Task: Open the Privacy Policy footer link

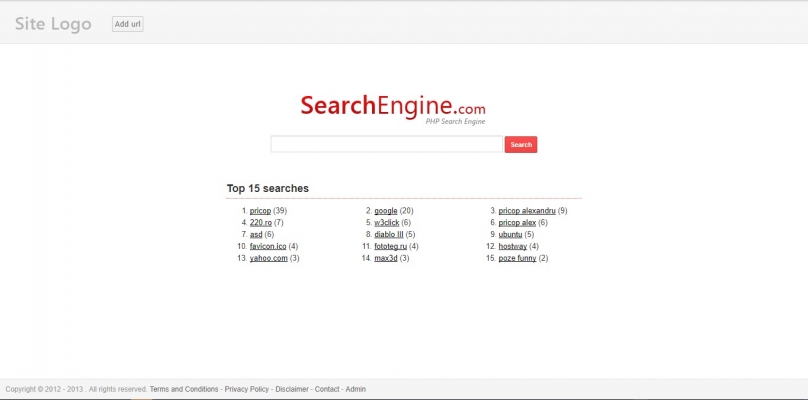Action: point(246,389)
